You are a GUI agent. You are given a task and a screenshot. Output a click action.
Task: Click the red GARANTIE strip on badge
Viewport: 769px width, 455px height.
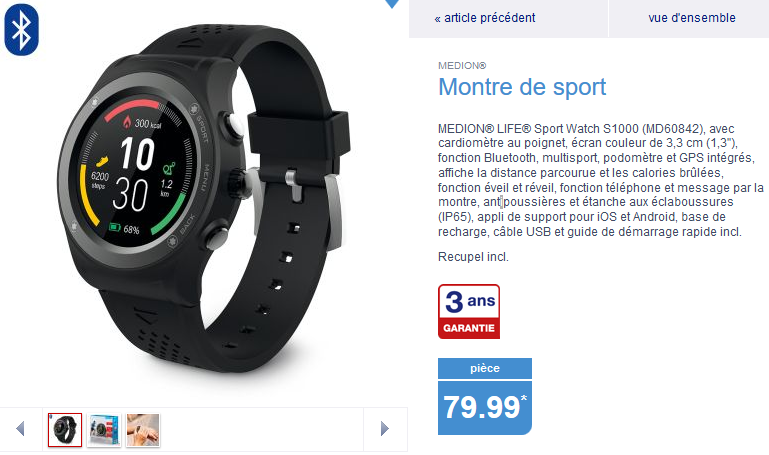tap(469, 328)
